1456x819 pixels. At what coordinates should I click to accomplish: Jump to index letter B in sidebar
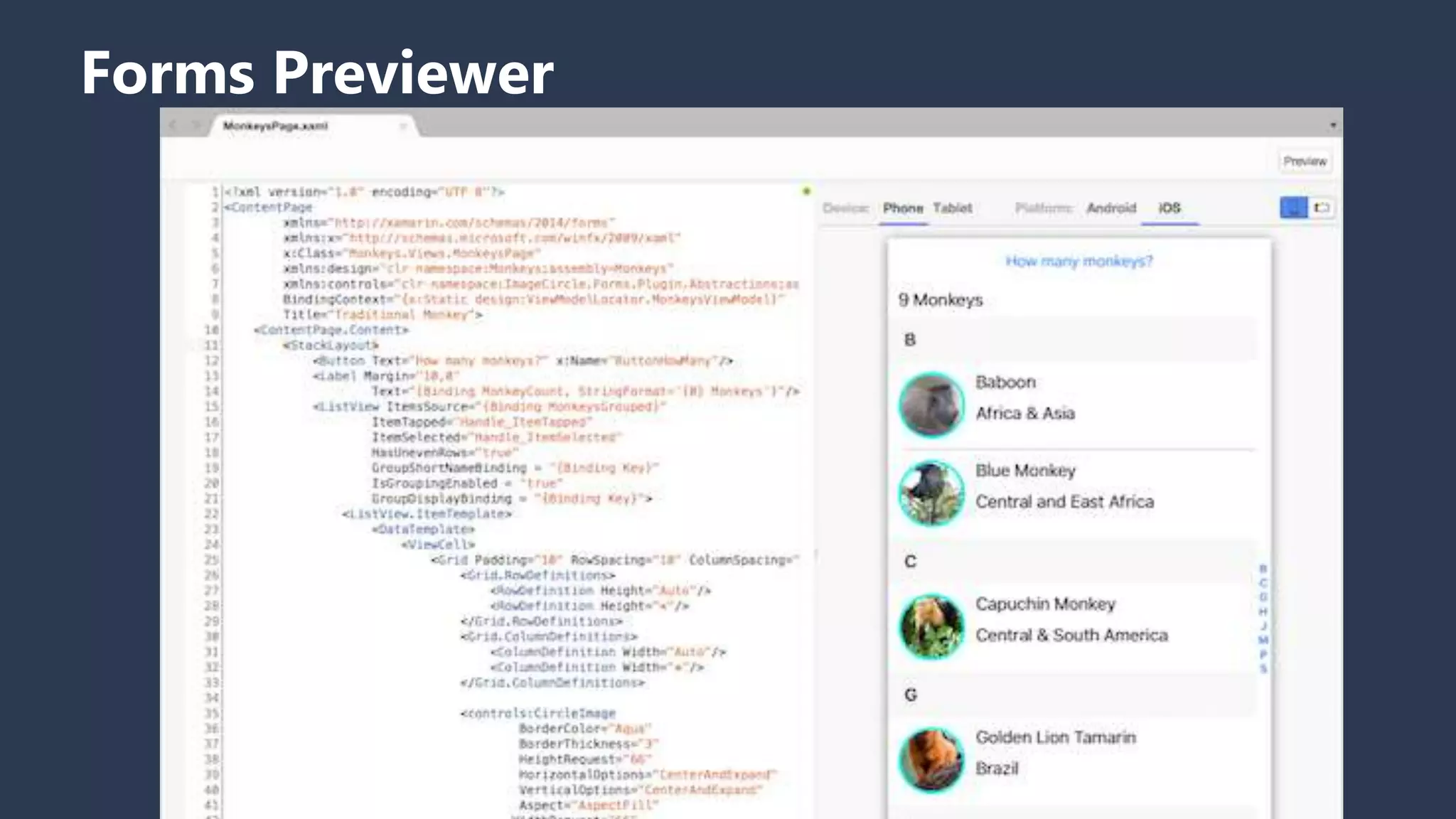[1263, 569]
